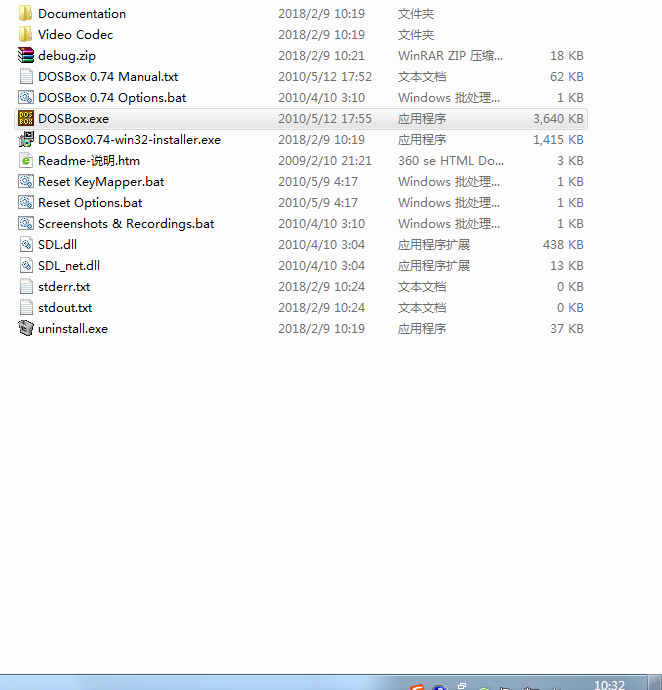Select the file name 'DOSBox 0.74 Options.bat'

coord(112,98)
